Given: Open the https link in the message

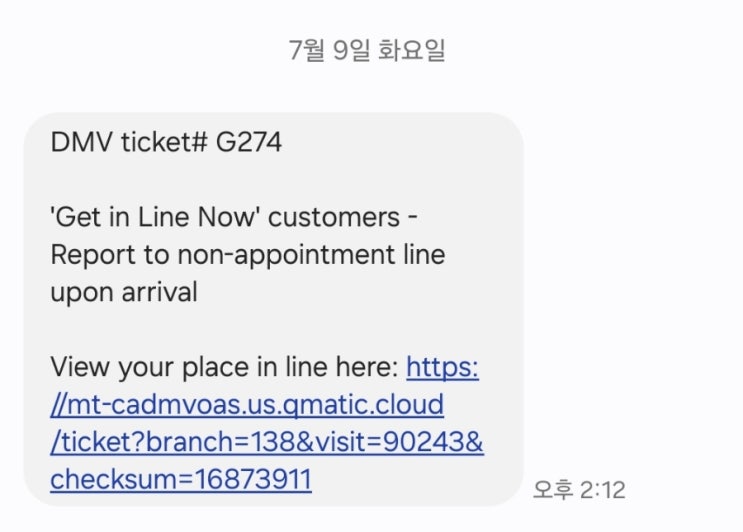Looking at the screenshot, I should click(442, 368).
